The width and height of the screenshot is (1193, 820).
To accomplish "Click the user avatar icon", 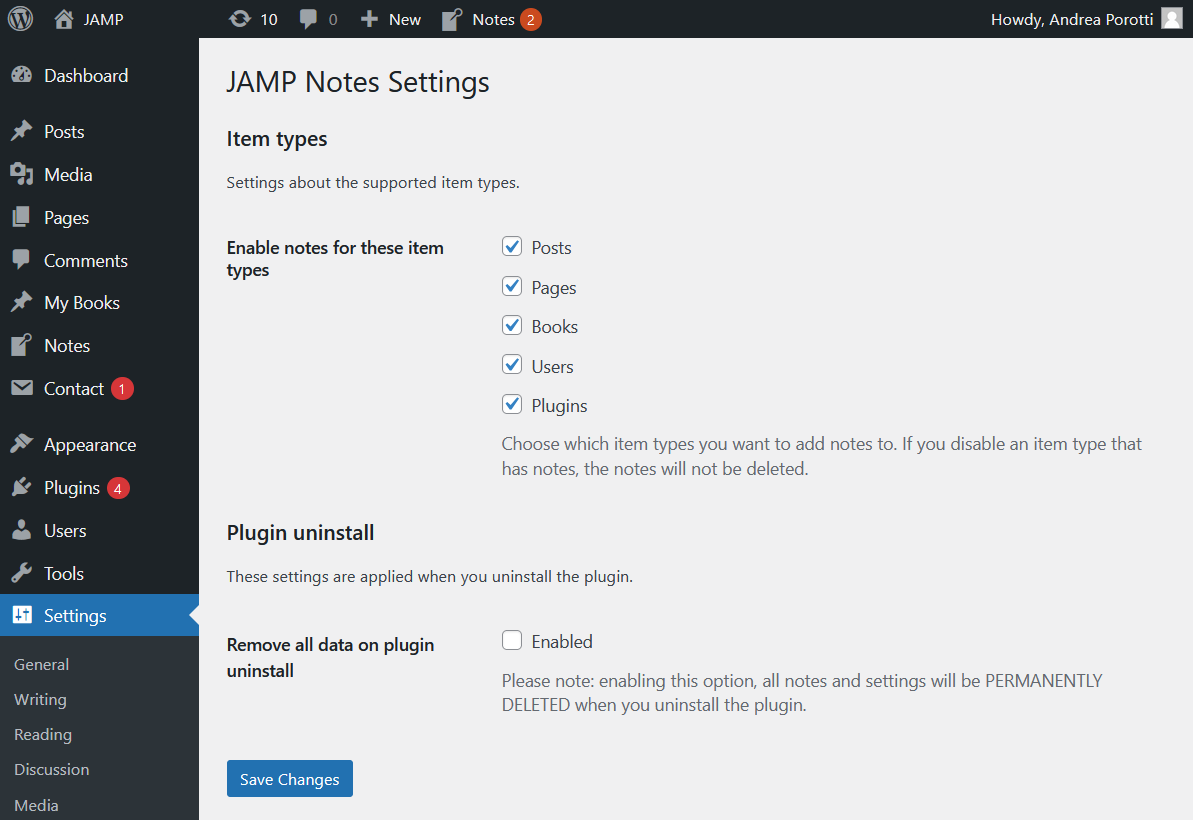I will [x=1172, y=19].
